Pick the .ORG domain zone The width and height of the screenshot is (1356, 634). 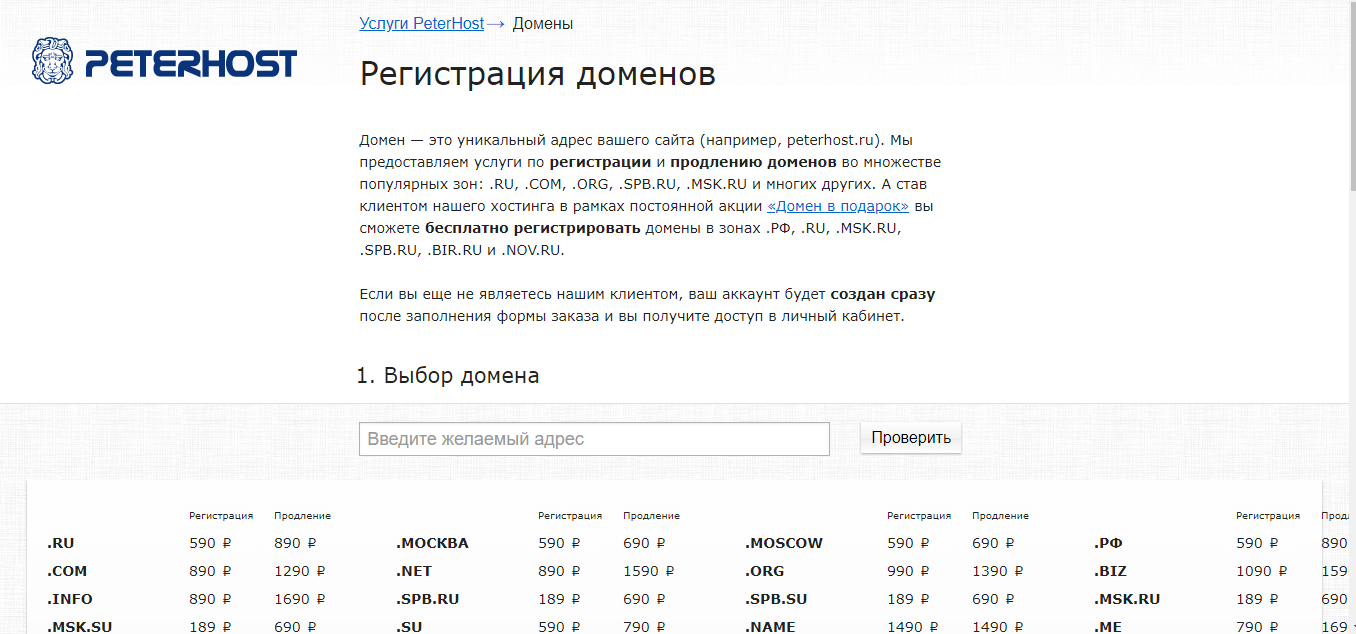(764, 571)
